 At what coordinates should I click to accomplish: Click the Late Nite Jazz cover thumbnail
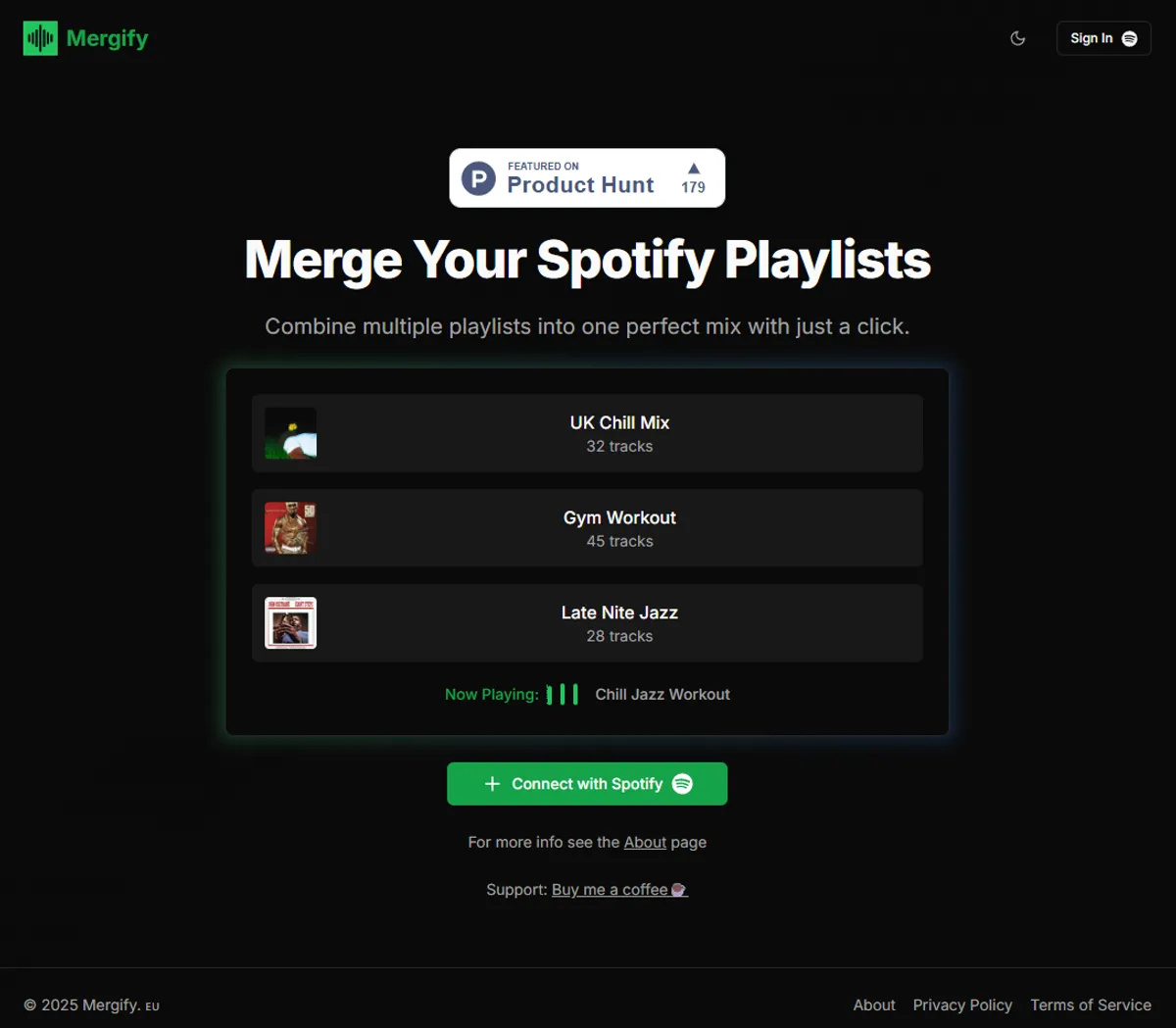pos(291,623)
